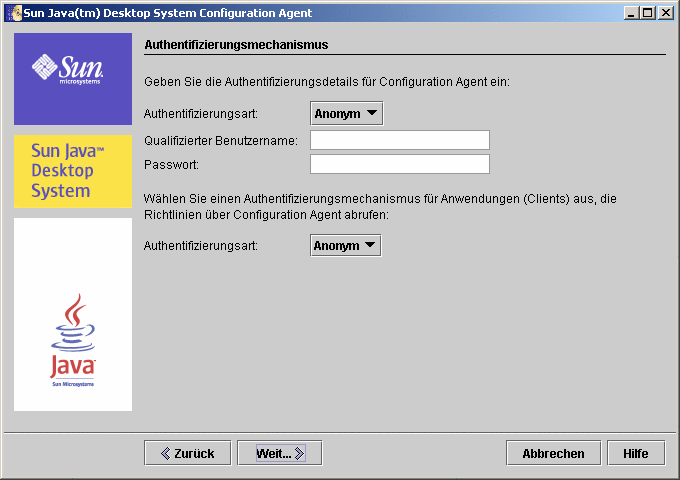Open the client applications Authentifizierungsart dropdown
The height and width of the screenshot is (480, 680).
click(346, 245)
